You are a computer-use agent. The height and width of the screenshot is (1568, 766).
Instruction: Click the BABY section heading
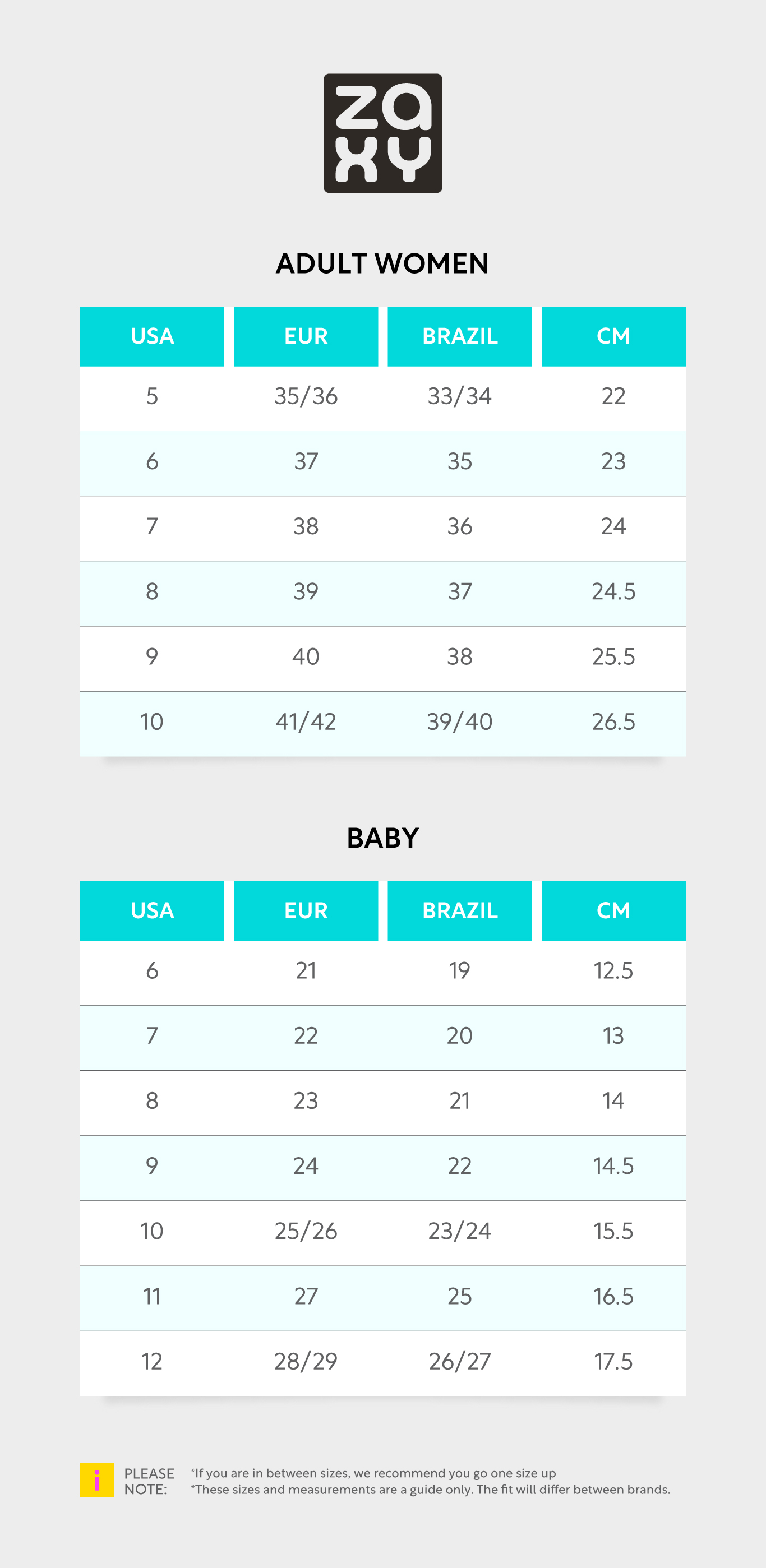click(x=383, y=838)
